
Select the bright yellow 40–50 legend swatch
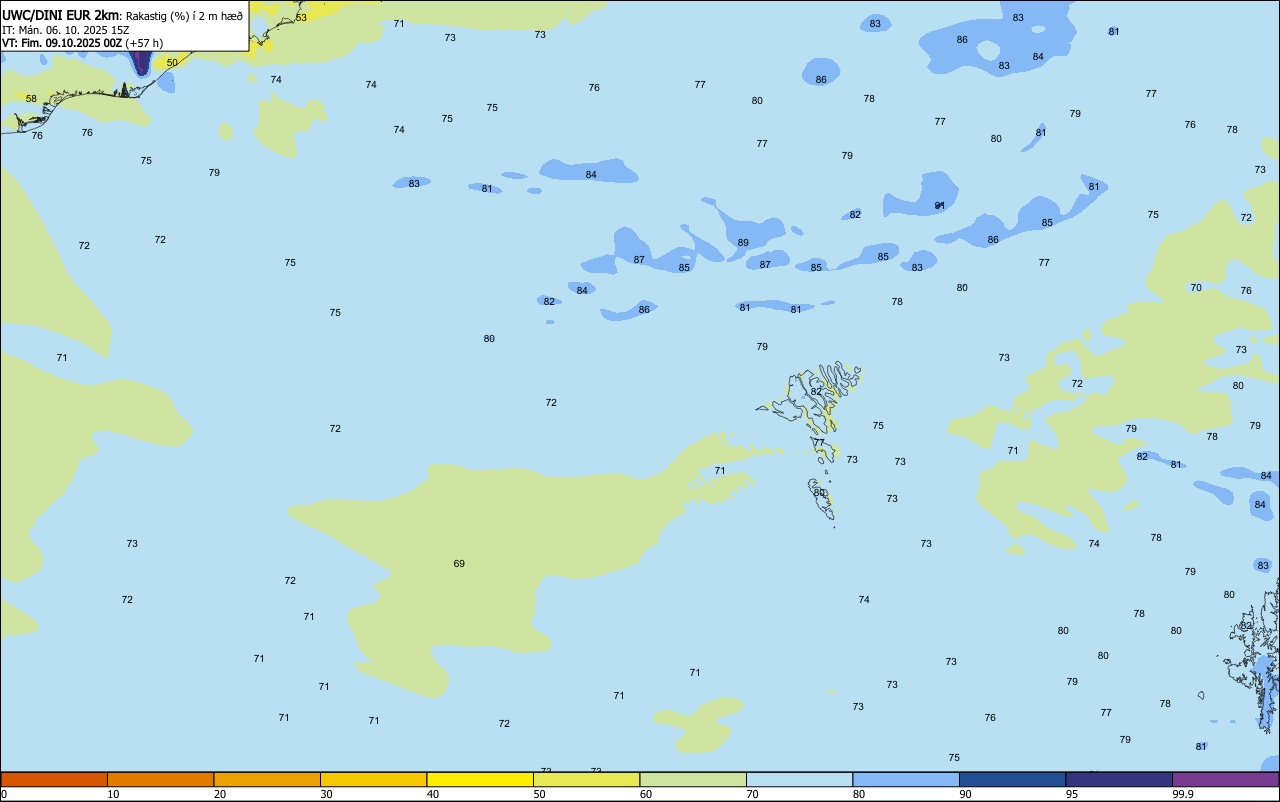pos(480,779)
